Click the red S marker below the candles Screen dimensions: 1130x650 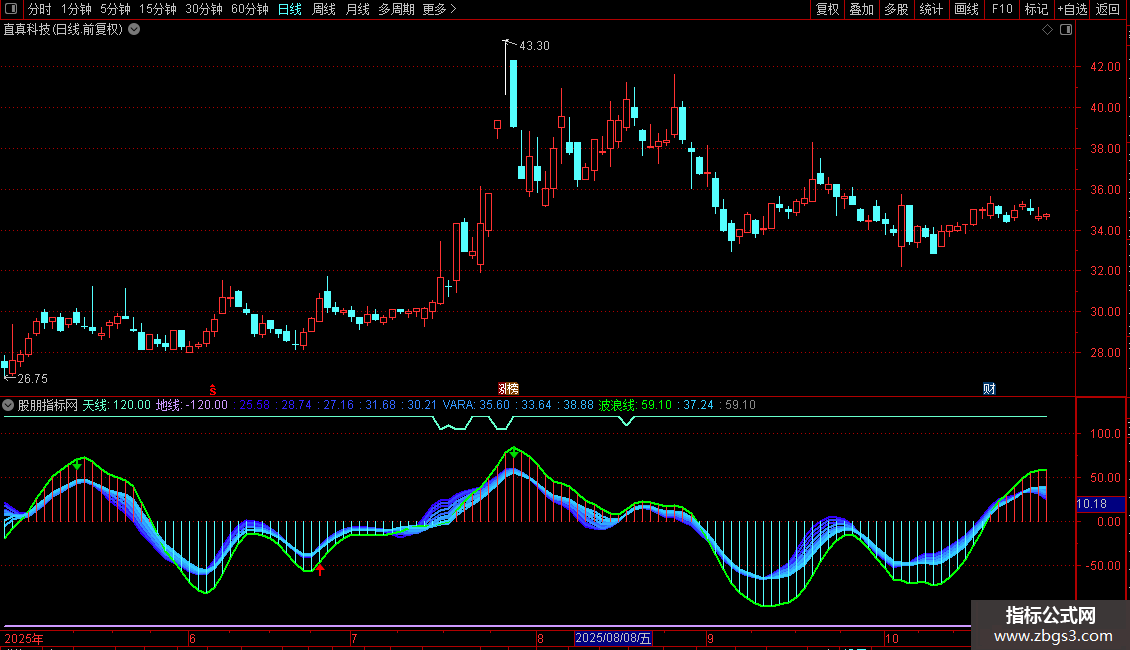pyautogui.click(x=213, y=390)
